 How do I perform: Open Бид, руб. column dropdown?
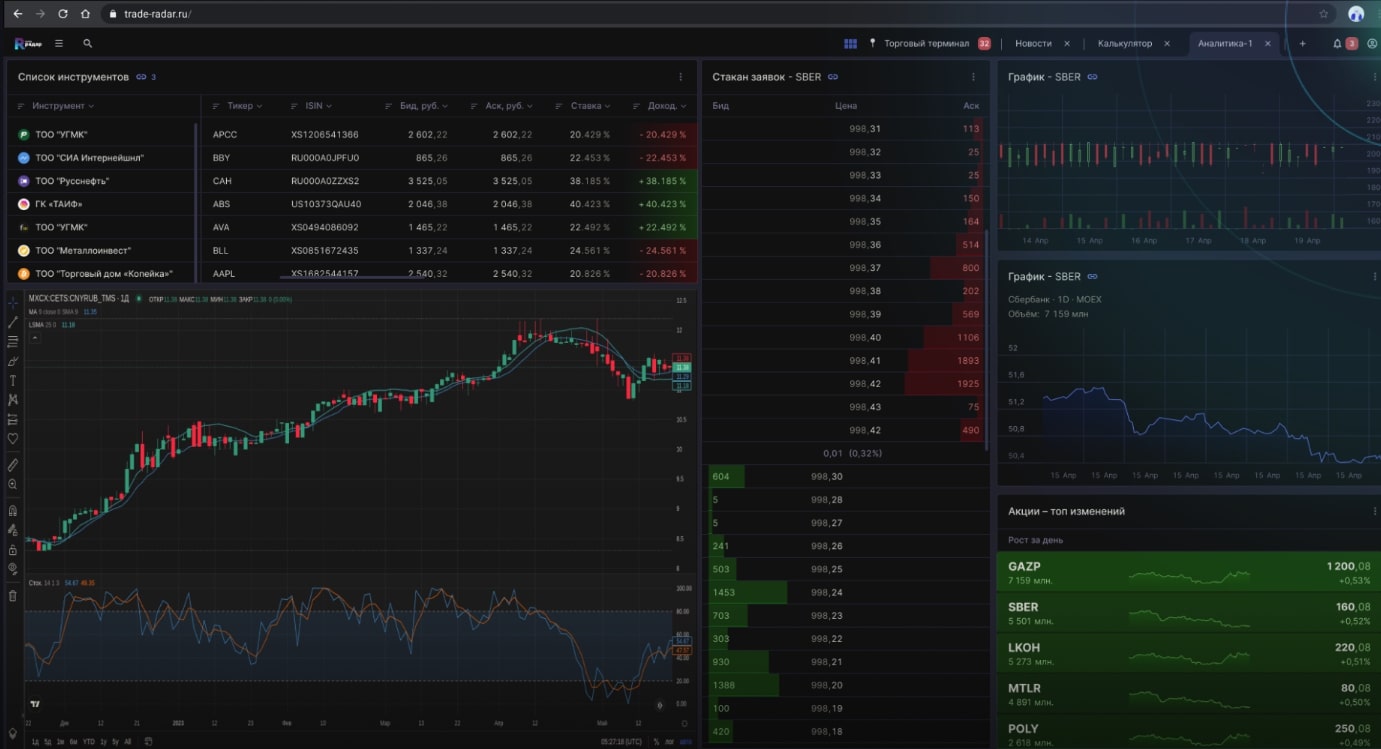click(445, 106)
